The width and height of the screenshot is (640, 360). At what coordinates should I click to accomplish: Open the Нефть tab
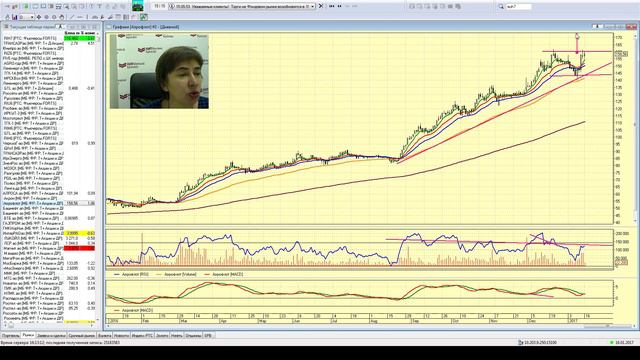[177, 336]
